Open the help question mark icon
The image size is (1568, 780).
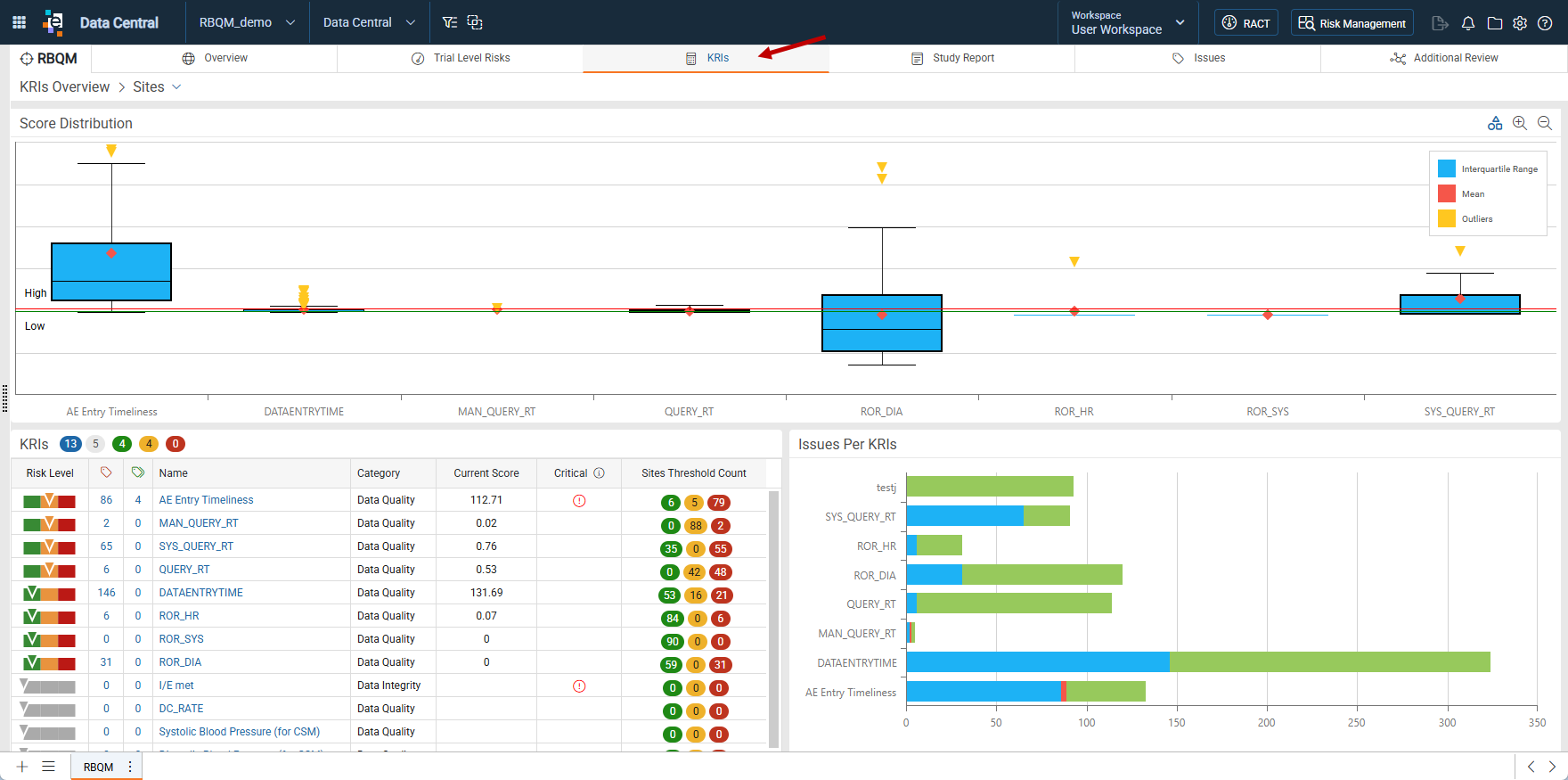(1546, 23)
